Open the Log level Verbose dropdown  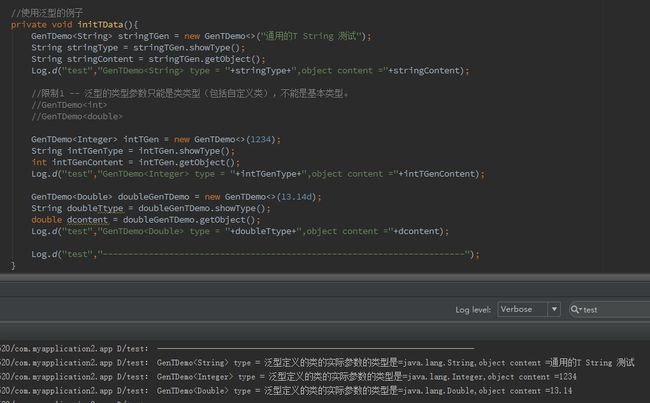pyautogui.click(x=529, y=309)
